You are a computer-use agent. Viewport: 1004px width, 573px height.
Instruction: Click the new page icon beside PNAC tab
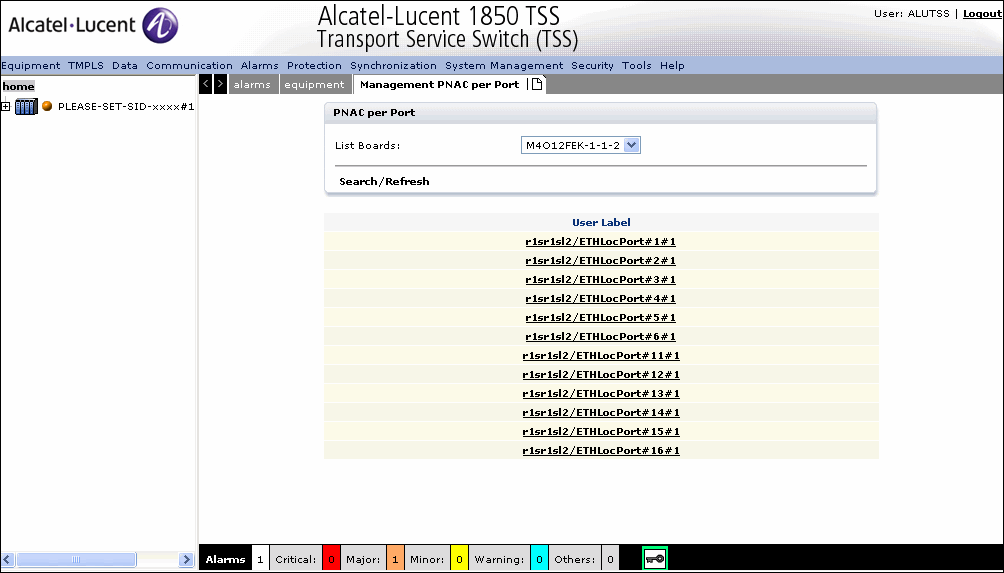click(537, 84)
